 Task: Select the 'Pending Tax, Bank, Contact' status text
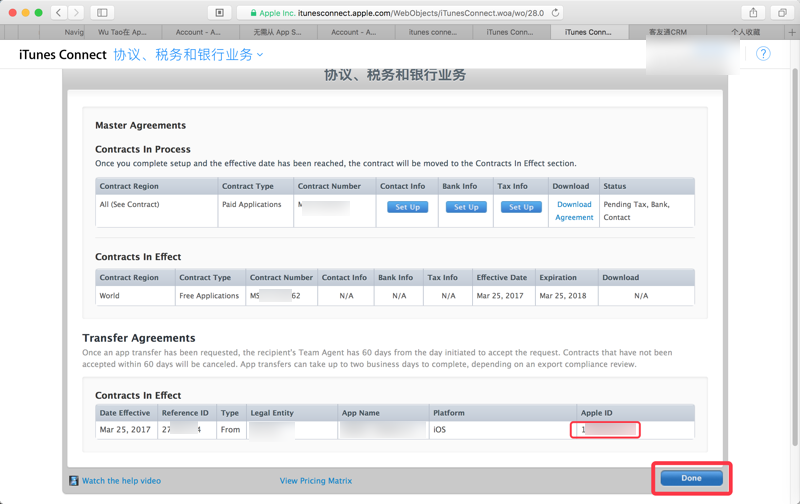636,211
